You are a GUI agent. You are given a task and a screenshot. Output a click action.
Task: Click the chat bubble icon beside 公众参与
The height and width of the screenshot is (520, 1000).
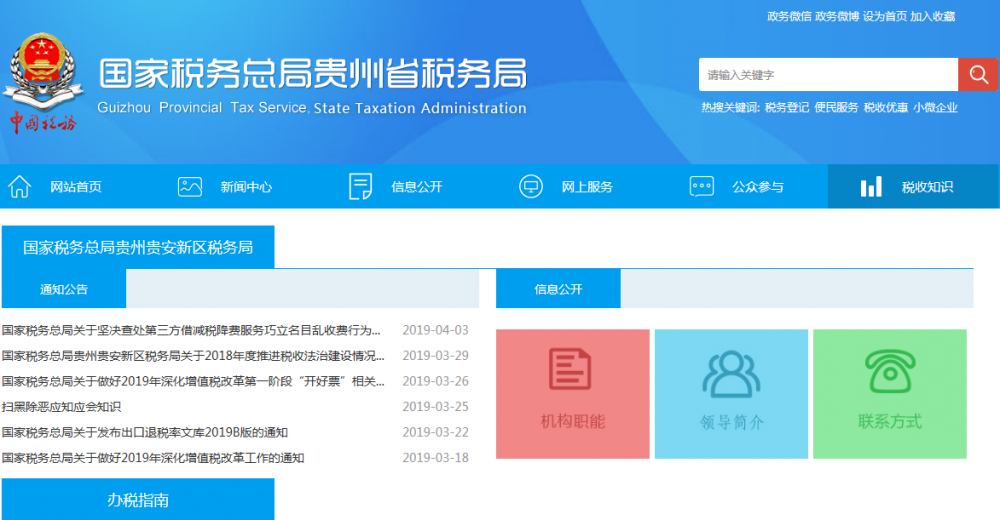point(702,187)
